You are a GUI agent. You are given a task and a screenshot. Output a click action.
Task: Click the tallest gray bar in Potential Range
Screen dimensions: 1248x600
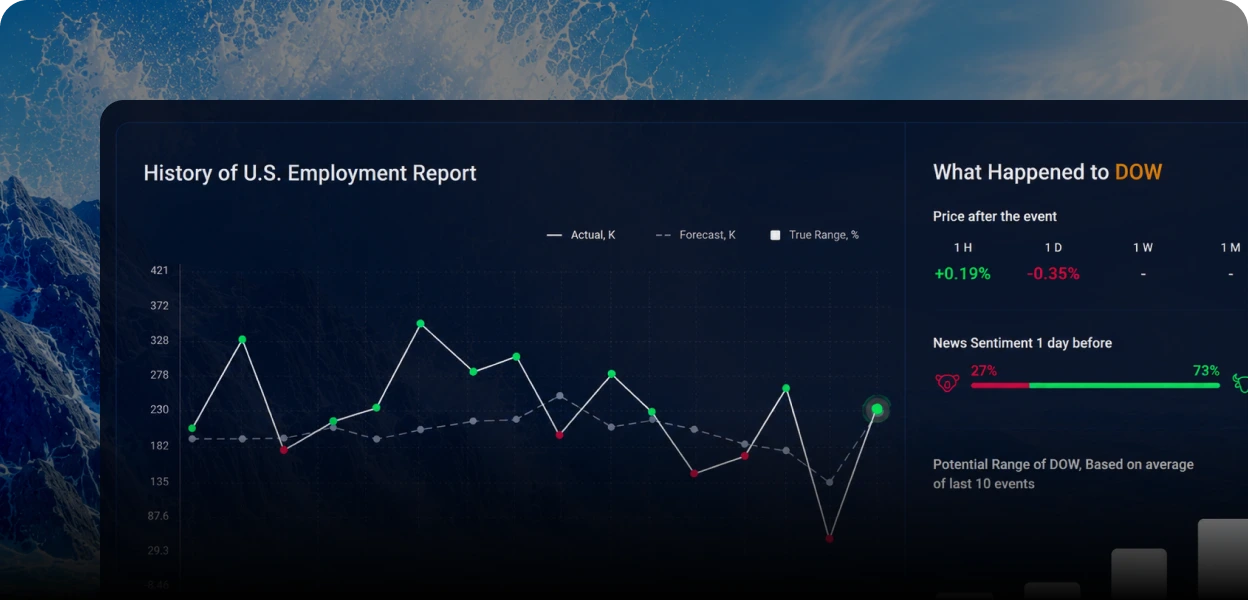[x=1222, y=559]
